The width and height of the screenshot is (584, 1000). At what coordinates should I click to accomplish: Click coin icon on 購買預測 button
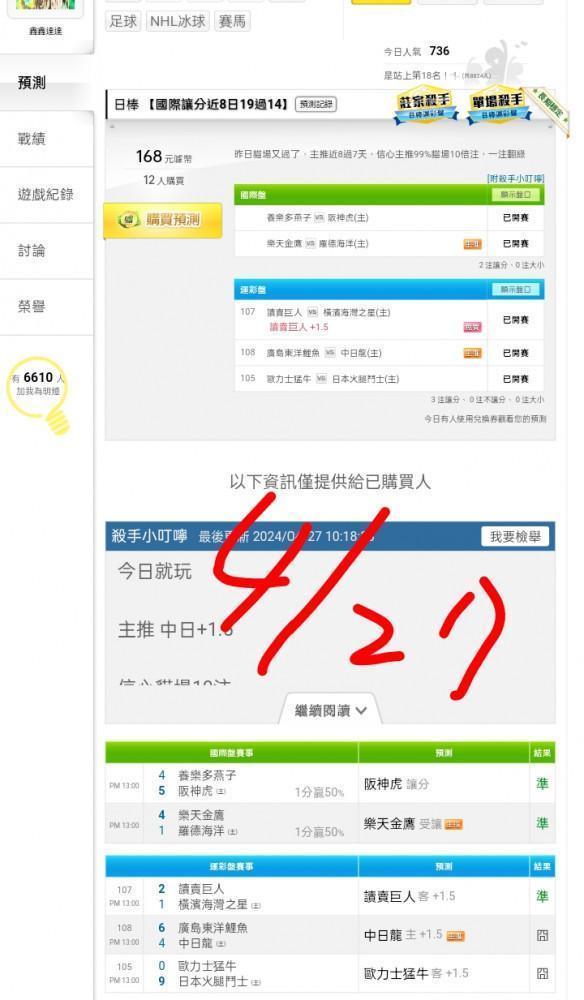tap(129, 220)
